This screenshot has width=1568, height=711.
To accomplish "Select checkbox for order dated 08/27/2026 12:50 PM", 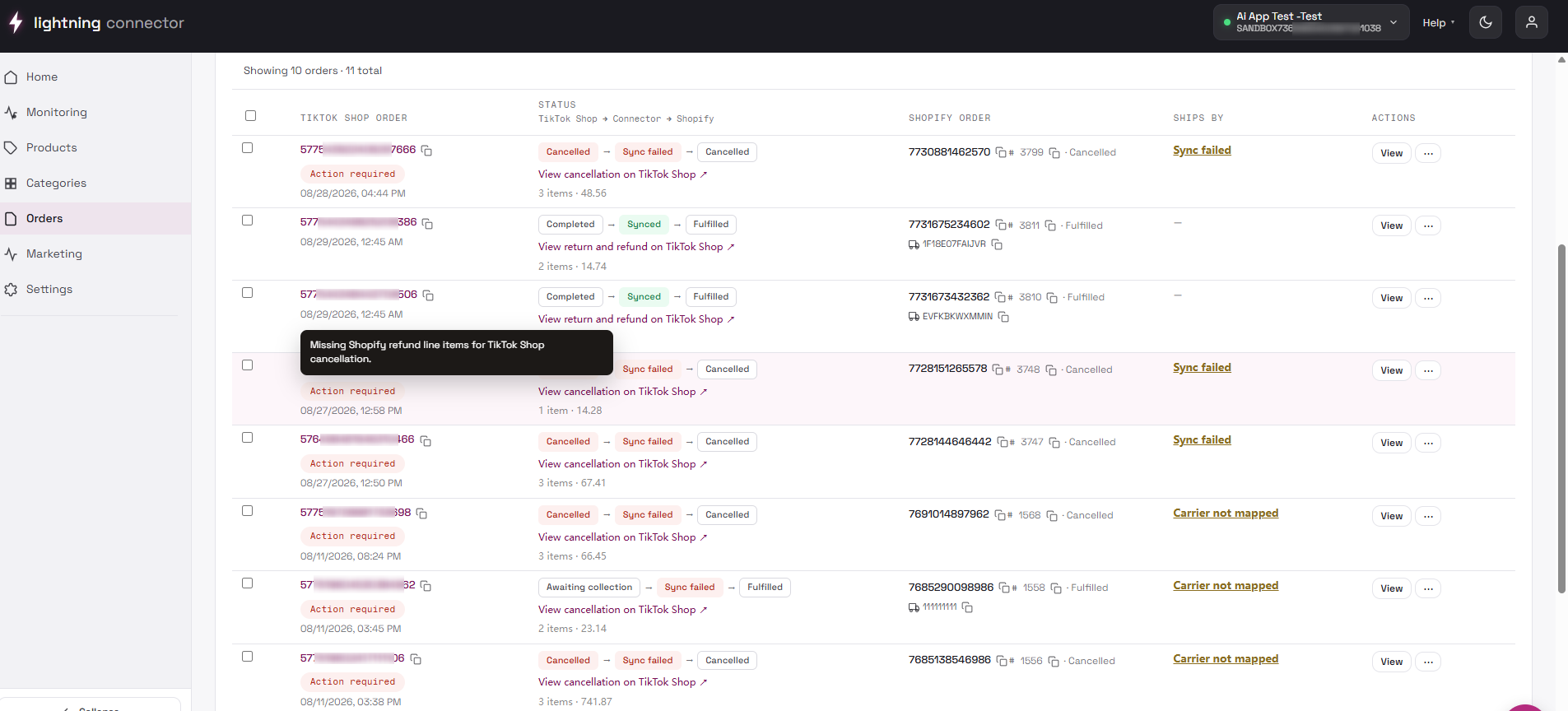I will [x=247, y=438].
